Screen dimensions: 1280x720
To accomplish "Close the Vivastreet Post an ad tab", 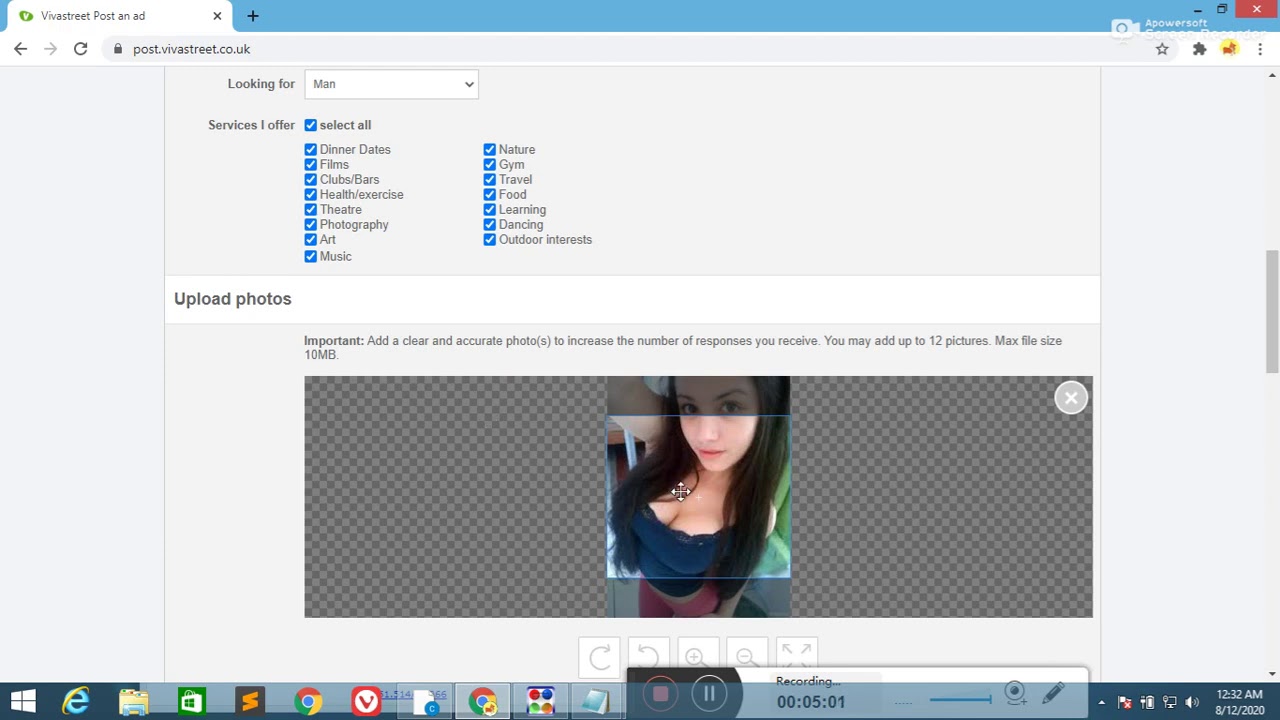I will coord(217,16).
